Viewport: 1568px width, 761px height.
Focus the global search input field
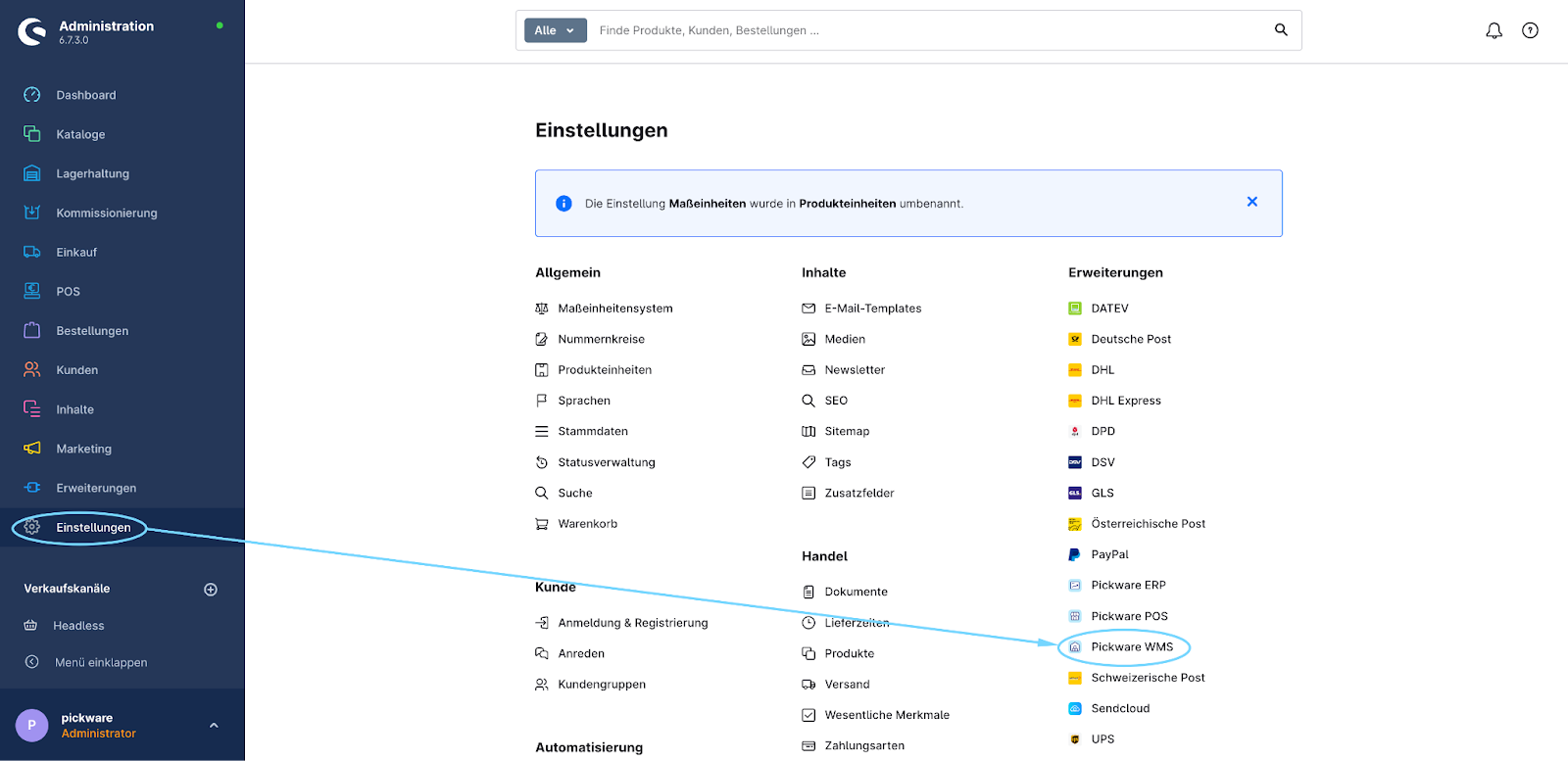[921, 30]
